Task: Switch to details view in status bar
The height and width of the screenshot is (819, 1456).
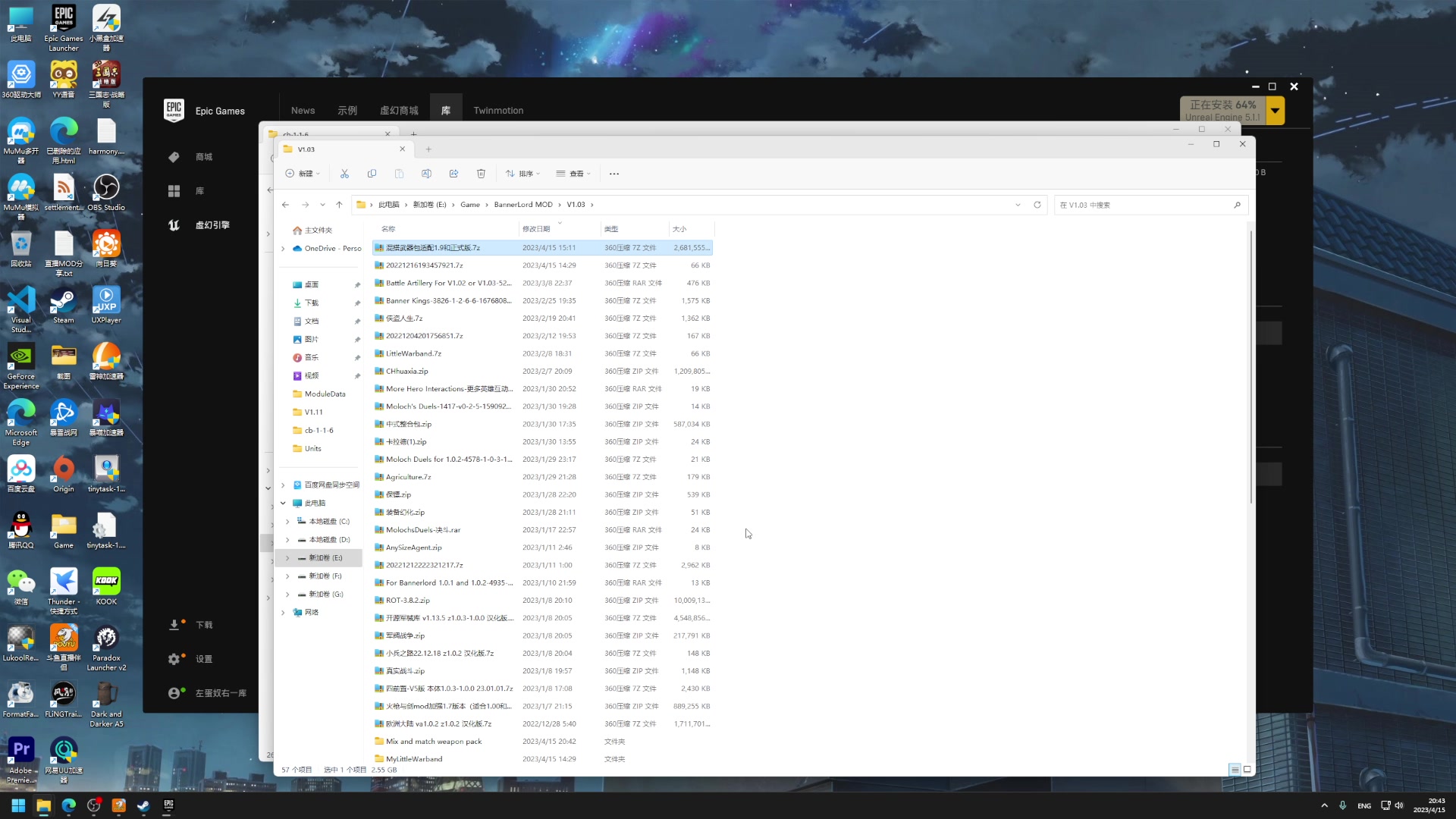Action: coord(1235,770)
